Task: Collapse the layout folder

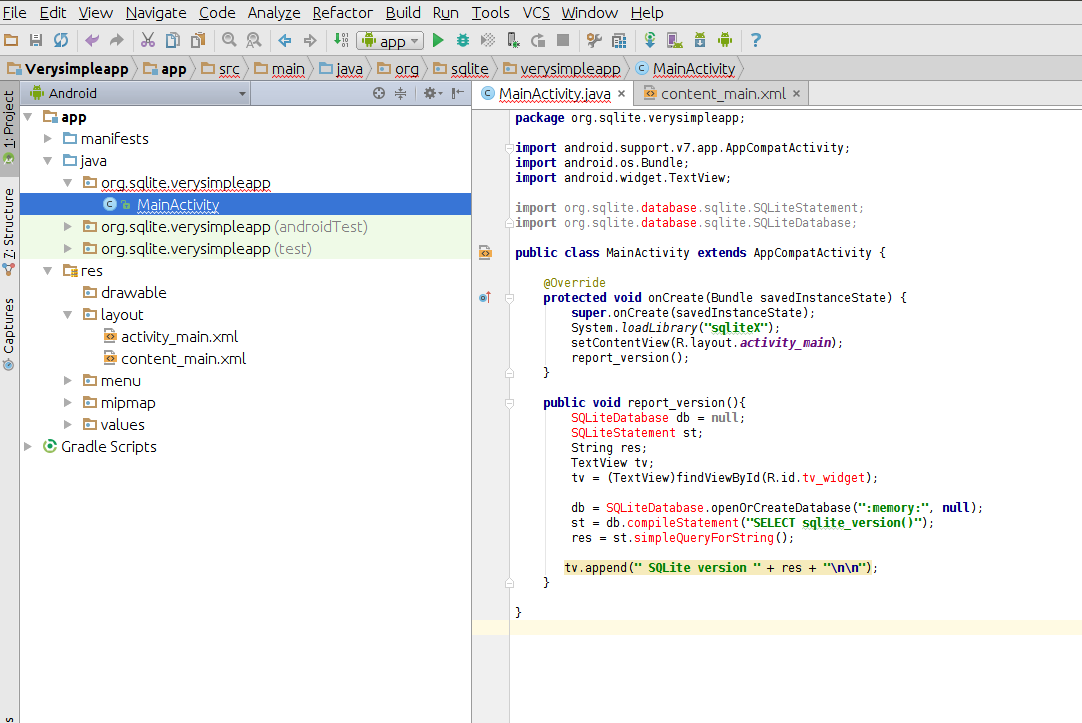Action: (67, 315)
